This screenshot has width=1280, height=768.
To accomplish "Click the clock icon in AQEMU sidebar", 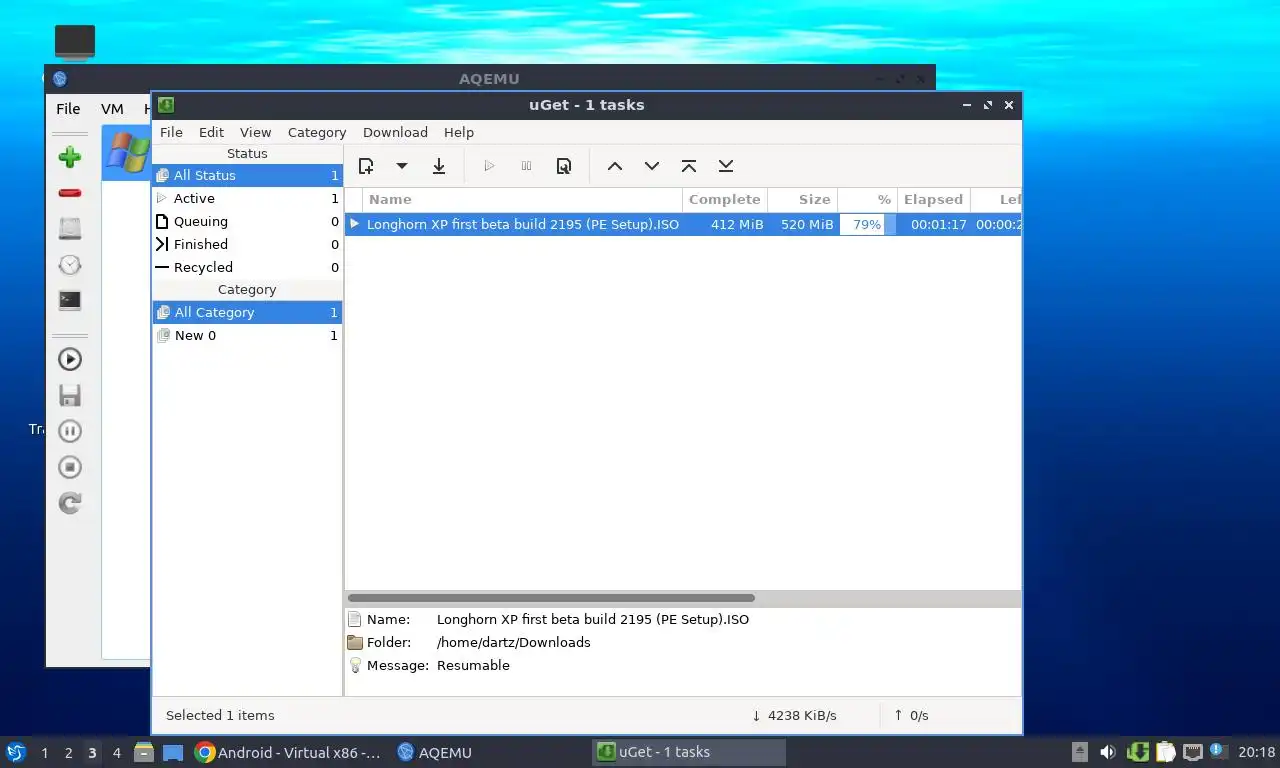I will coord(70,264).
